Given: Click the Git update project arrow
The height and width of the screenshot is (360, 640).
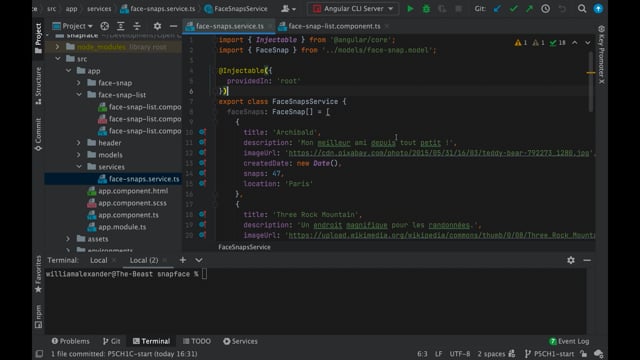Looking at the screenshot, I should 497,9.
